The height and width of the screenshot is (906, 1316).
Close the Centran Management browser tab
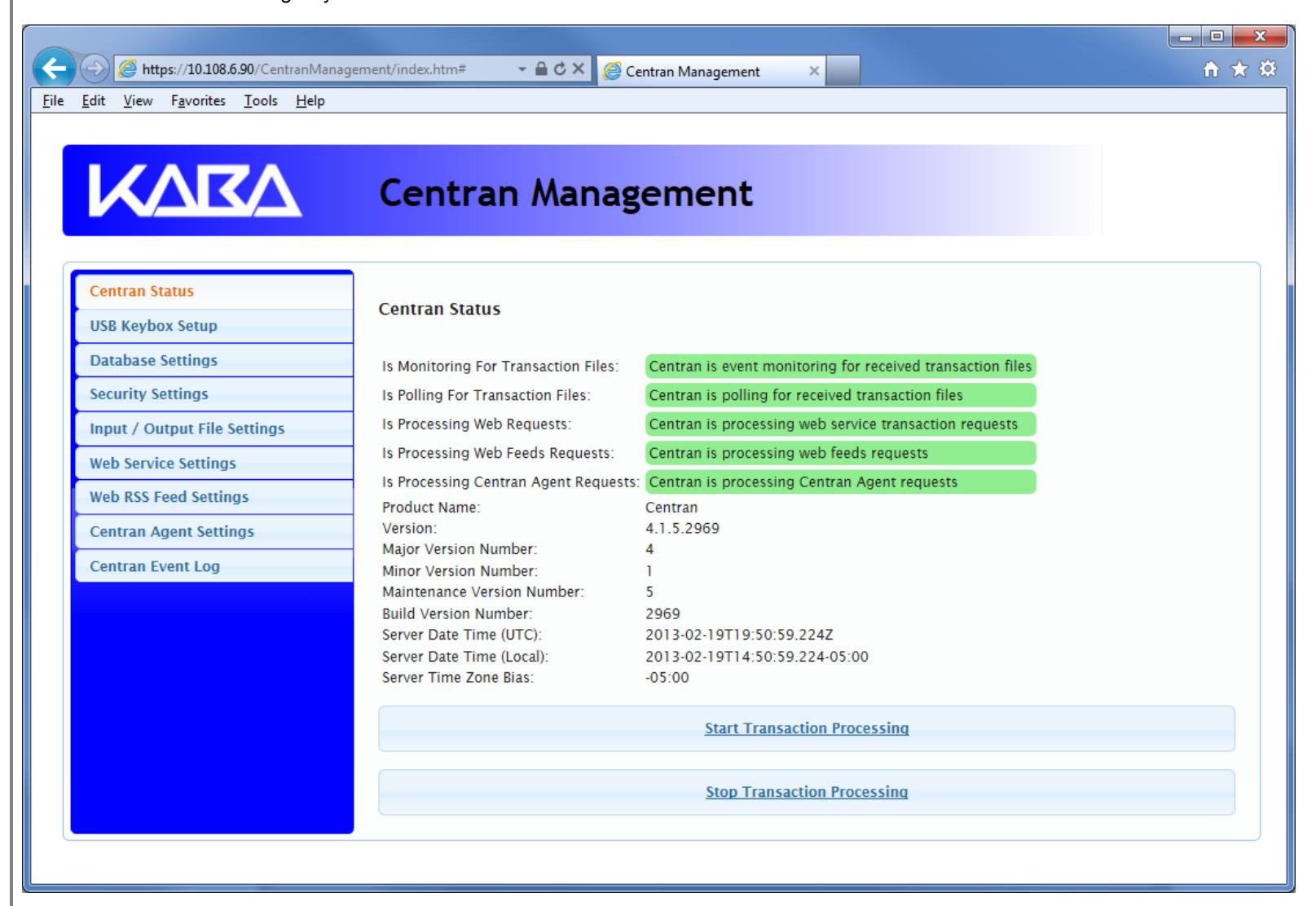click(x=813, y=71)
